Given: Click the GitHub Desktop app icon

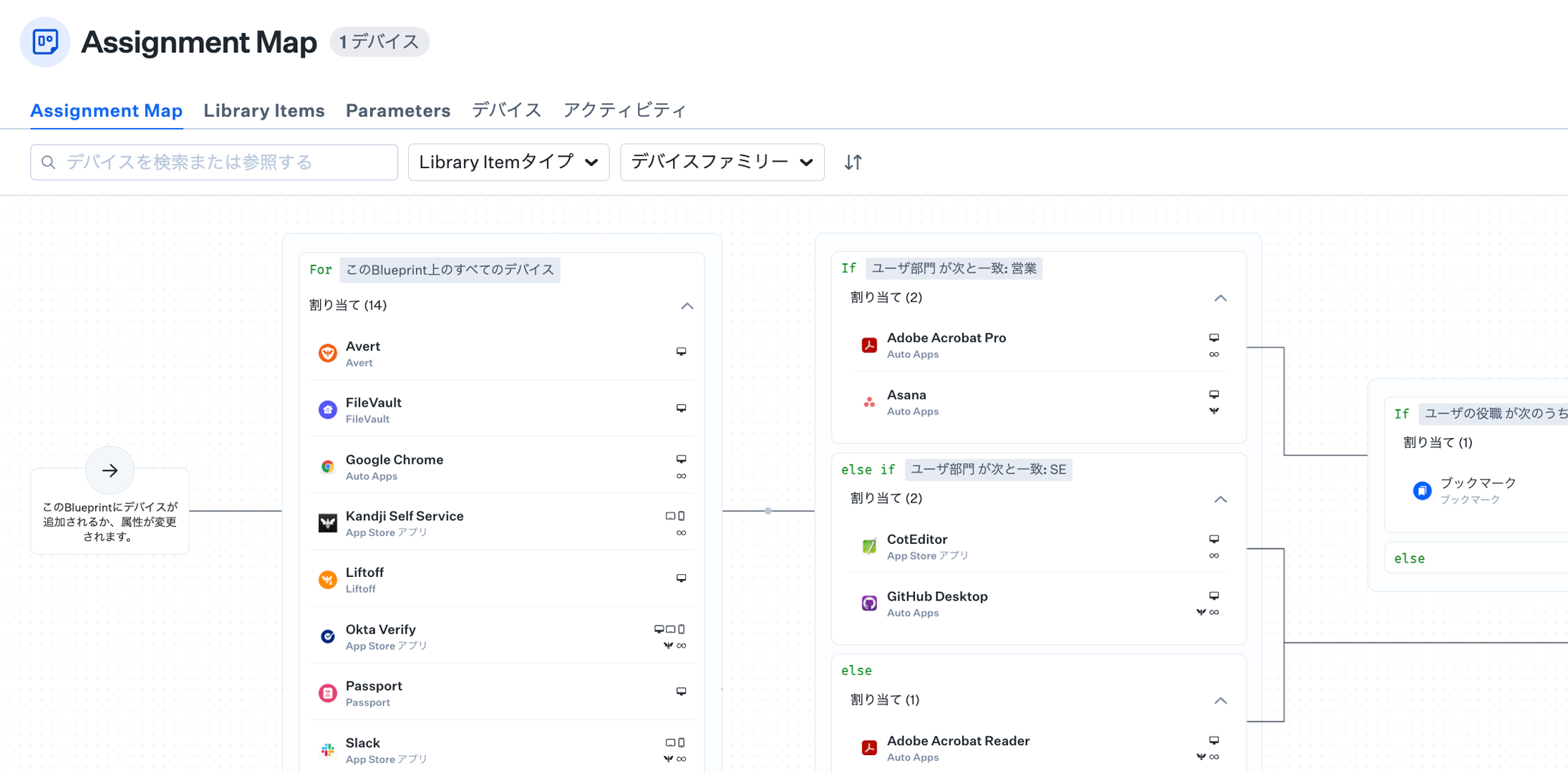Looking at the screenshot, I should 868,603.
